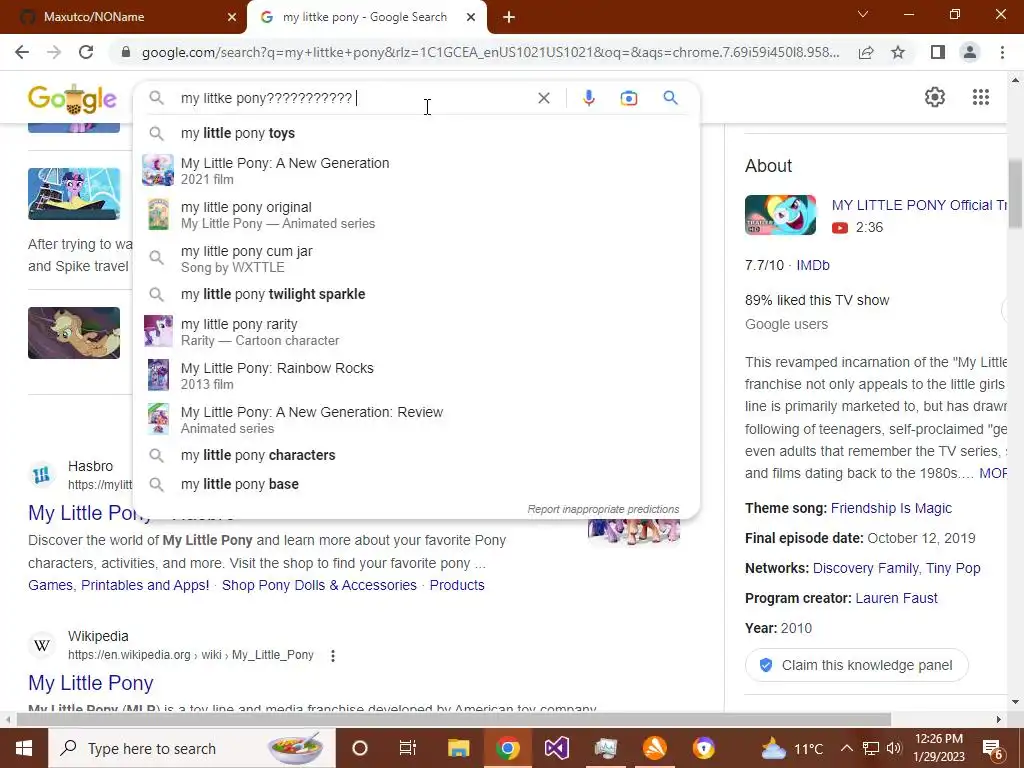The width and height of the screenshot is (1024, 768).
Task: Select the 'my littke pony - Google Search' tab
Action: [x=364, y=17]
